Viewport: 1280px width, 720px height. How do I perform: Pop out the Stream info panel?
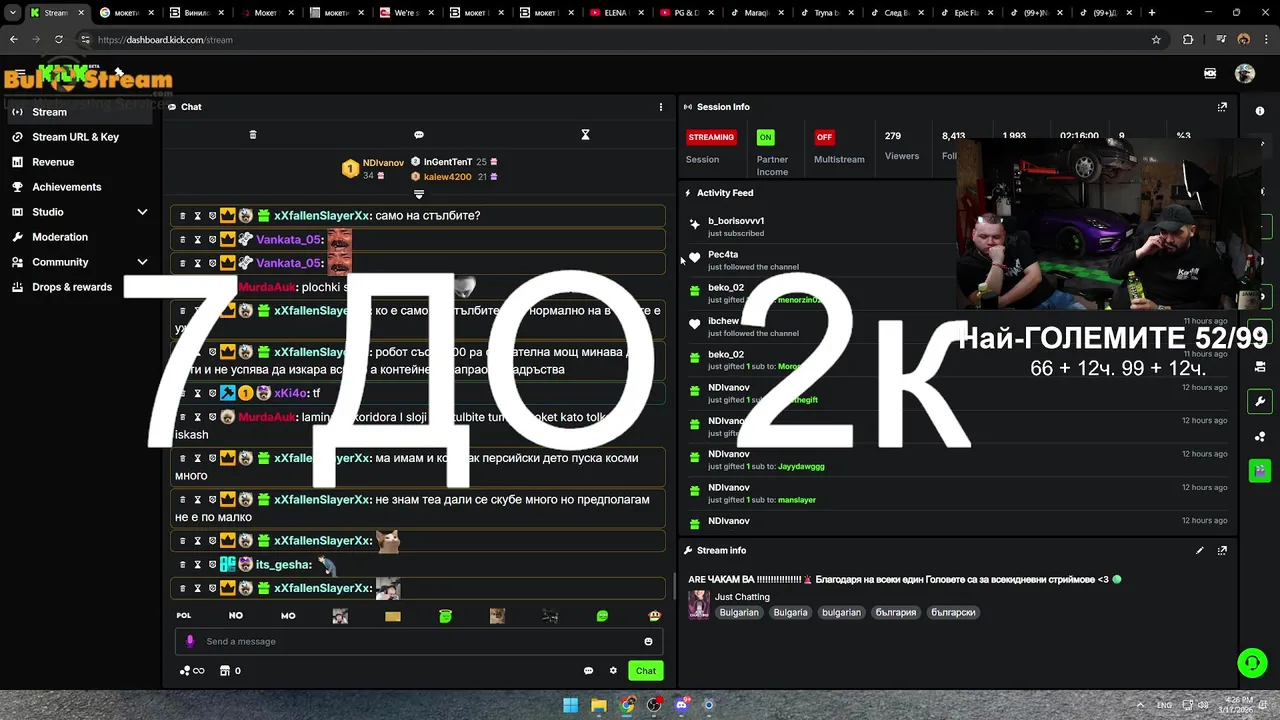pos(1222,550)
